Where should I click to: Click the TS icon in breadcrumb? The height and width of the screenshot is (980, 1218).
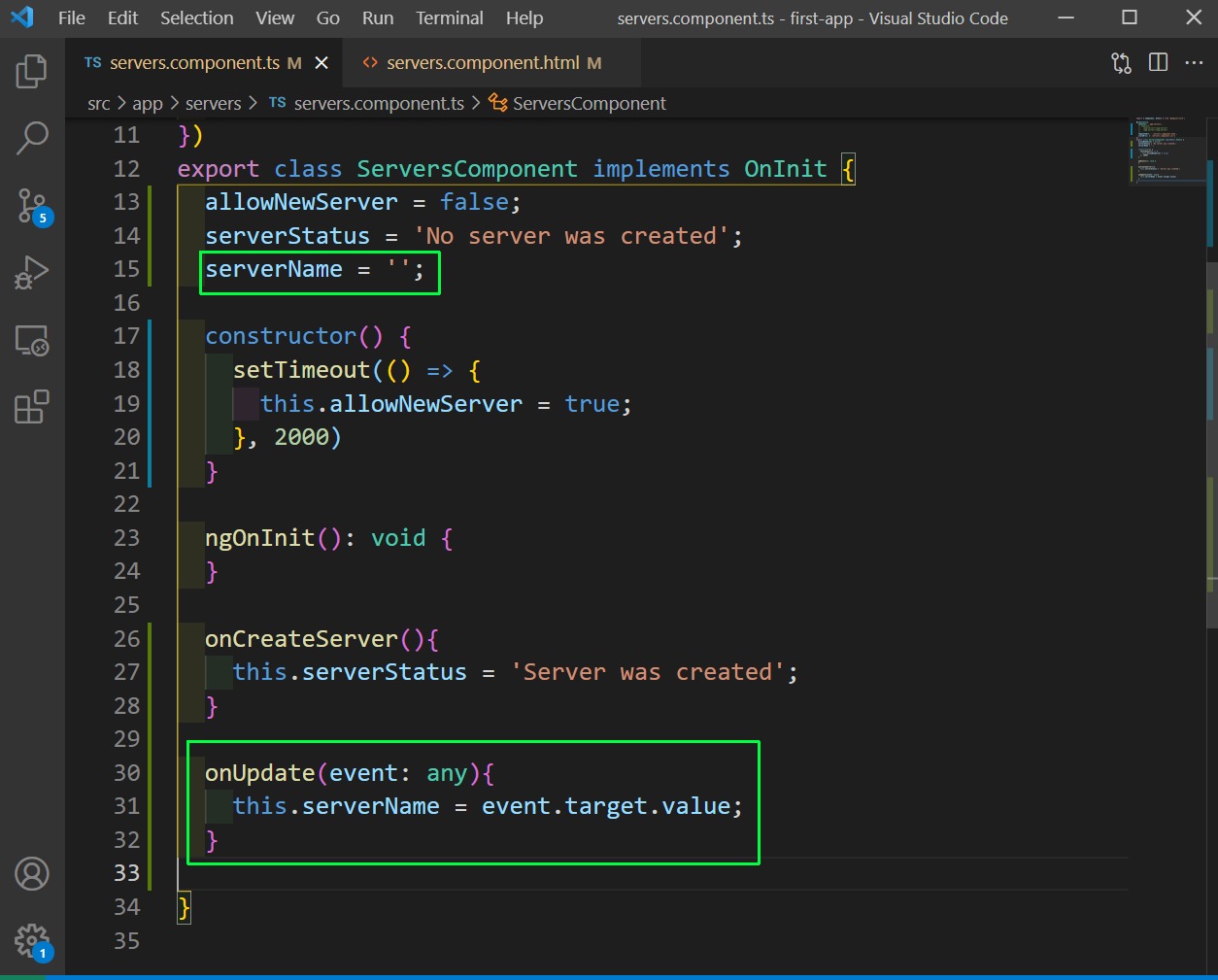278,103
